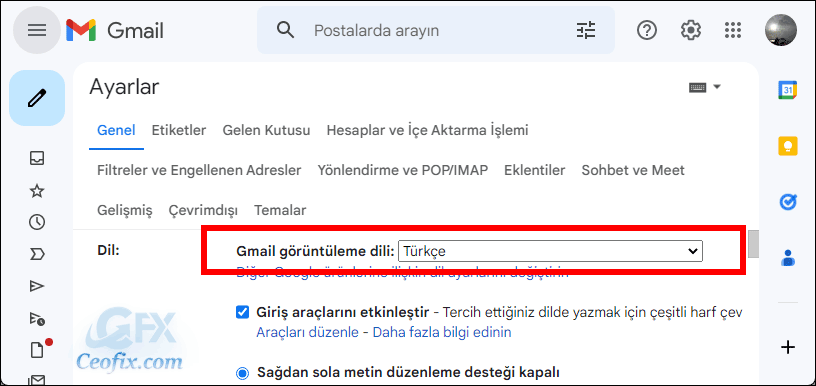Open the Support help icon

[647, 31]
